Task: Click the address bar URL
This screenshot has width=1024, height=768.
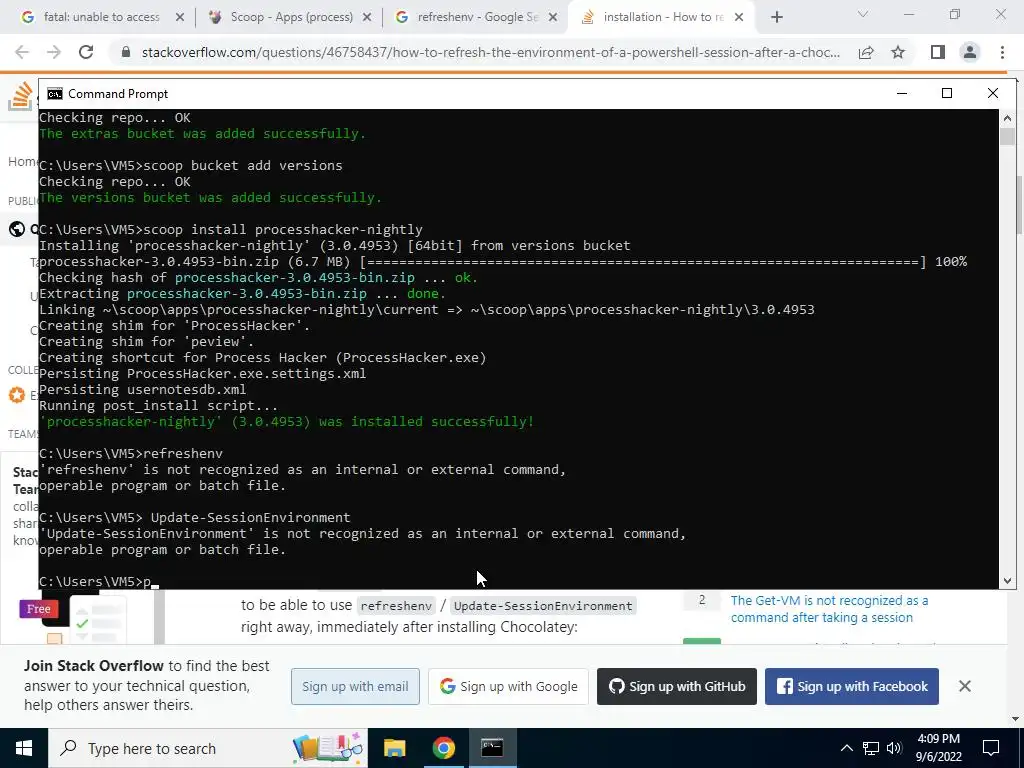Action: tap(490, 52)
